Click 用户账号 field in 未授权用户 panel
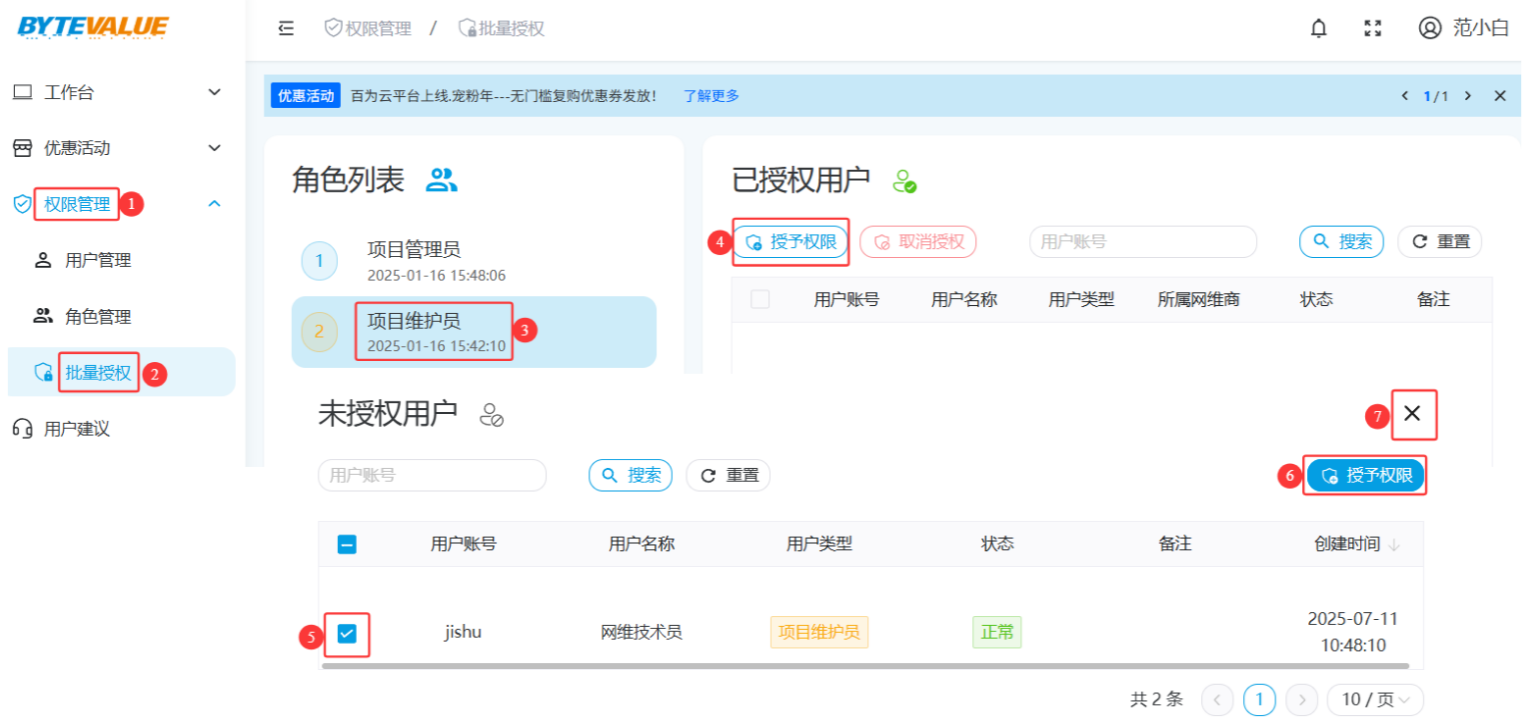The height and width of the screenshot is (723, 1525). pyautogui.click(x=432, y=476)
